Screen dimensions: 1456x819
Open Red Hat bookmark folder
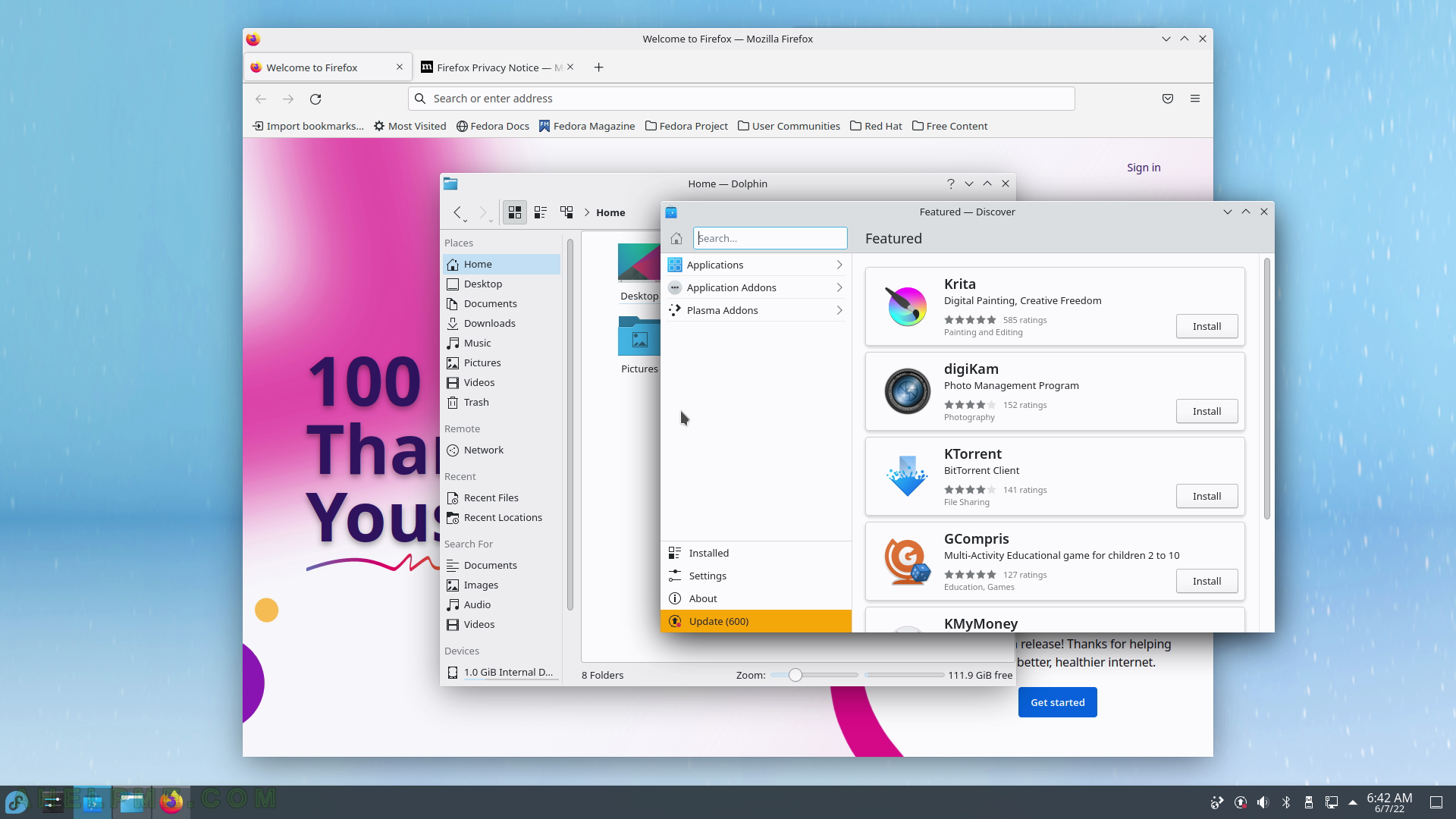[876, 126]
